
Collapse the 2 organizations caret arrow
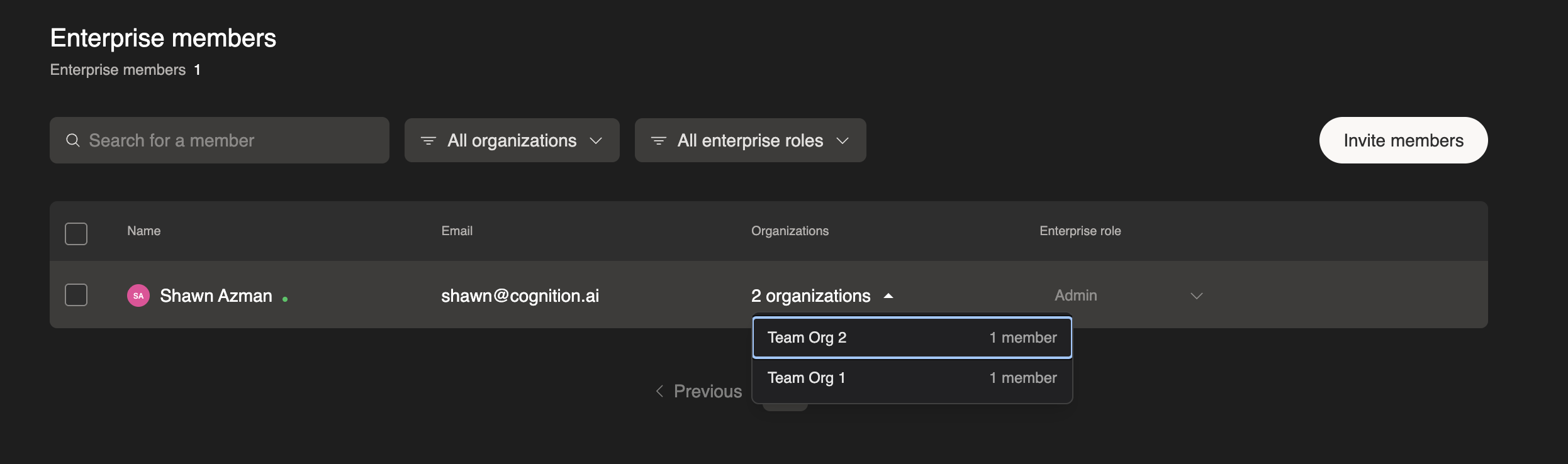[888, 296]
